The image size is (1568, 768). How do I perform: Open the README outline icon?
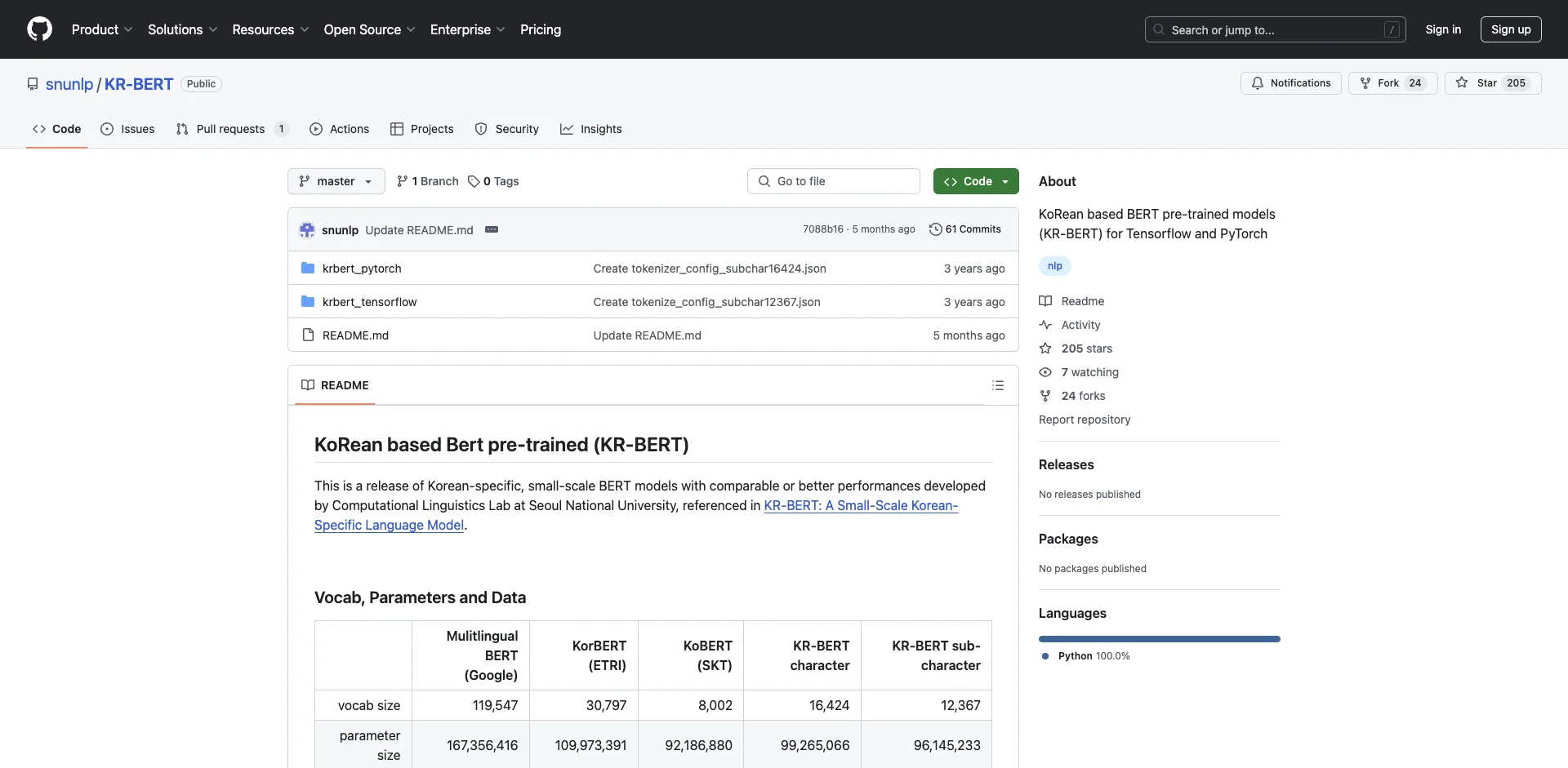(998, 385)
